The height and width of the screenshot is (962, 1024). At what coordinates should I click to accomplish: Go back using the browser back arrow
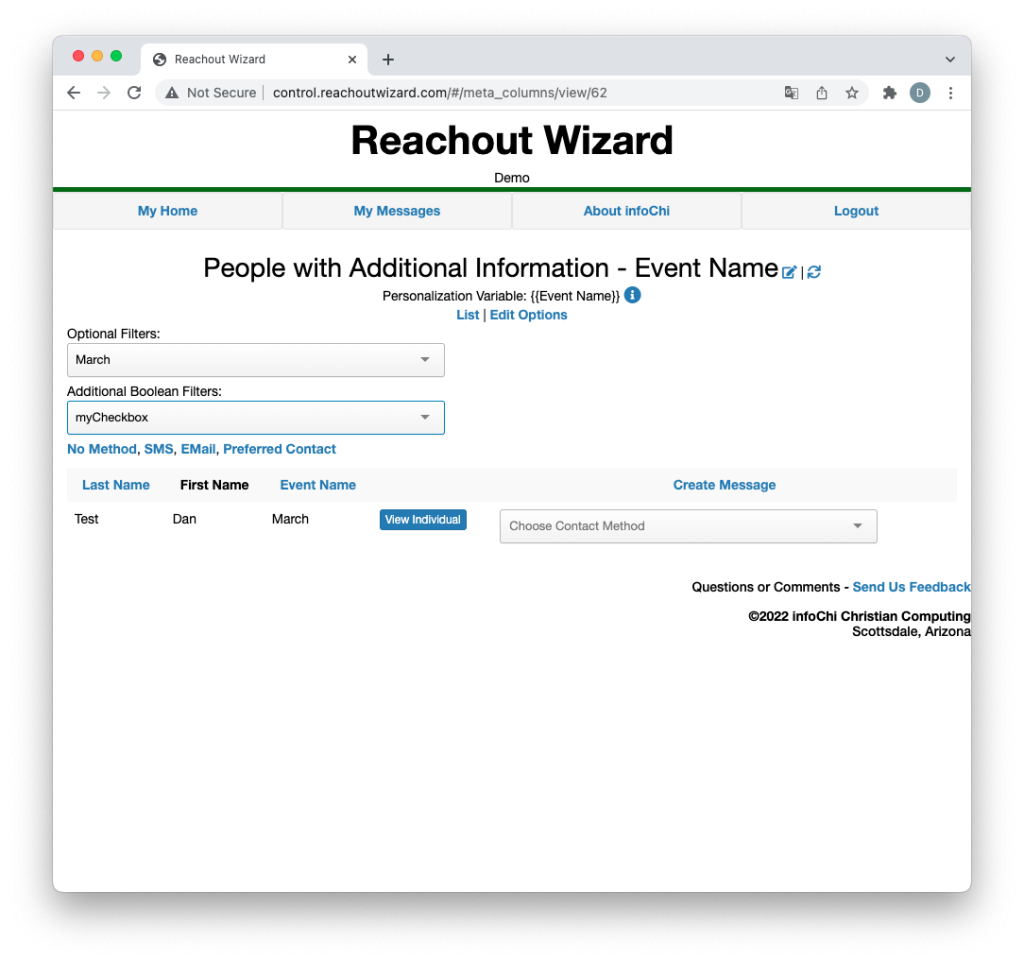click(x=74, y=93)
